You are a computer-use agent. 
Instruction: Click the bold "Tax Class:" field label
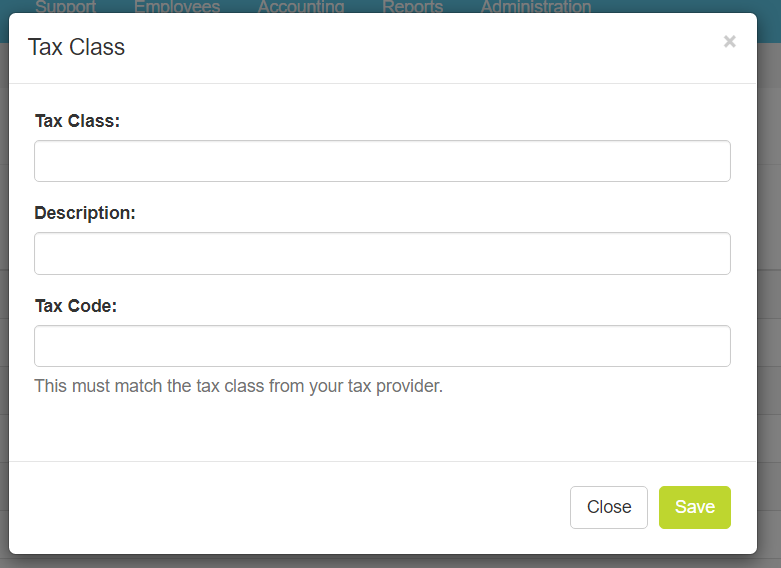pyautogui.click(x=77, y=120)
